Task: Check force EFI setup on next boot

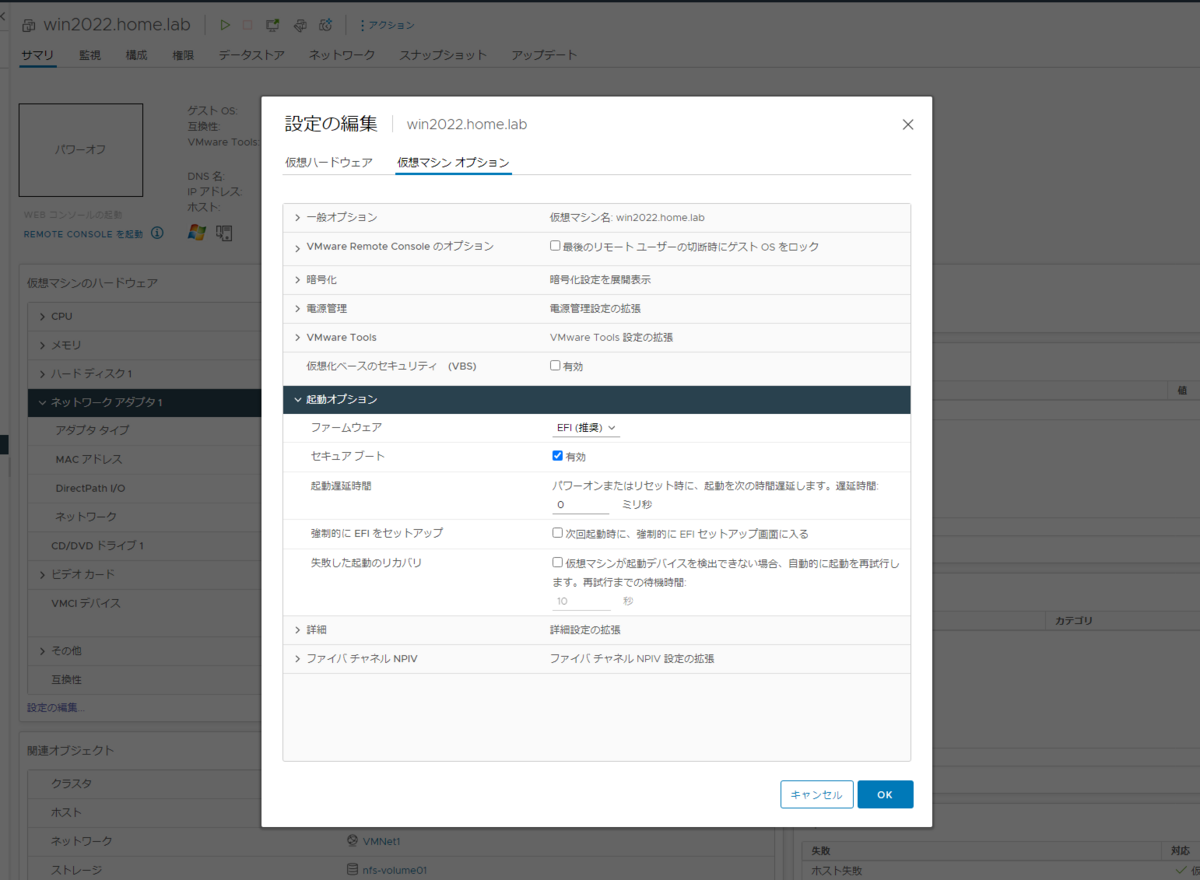Action: [x=557, y=533]
